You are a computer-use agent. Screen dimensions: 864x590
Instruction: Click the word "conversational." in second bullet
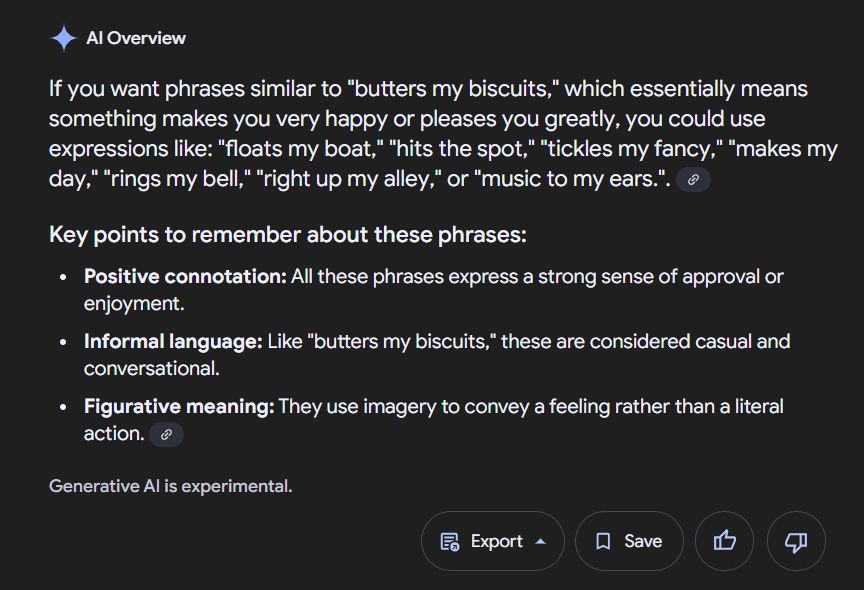[x=152, y=369]
